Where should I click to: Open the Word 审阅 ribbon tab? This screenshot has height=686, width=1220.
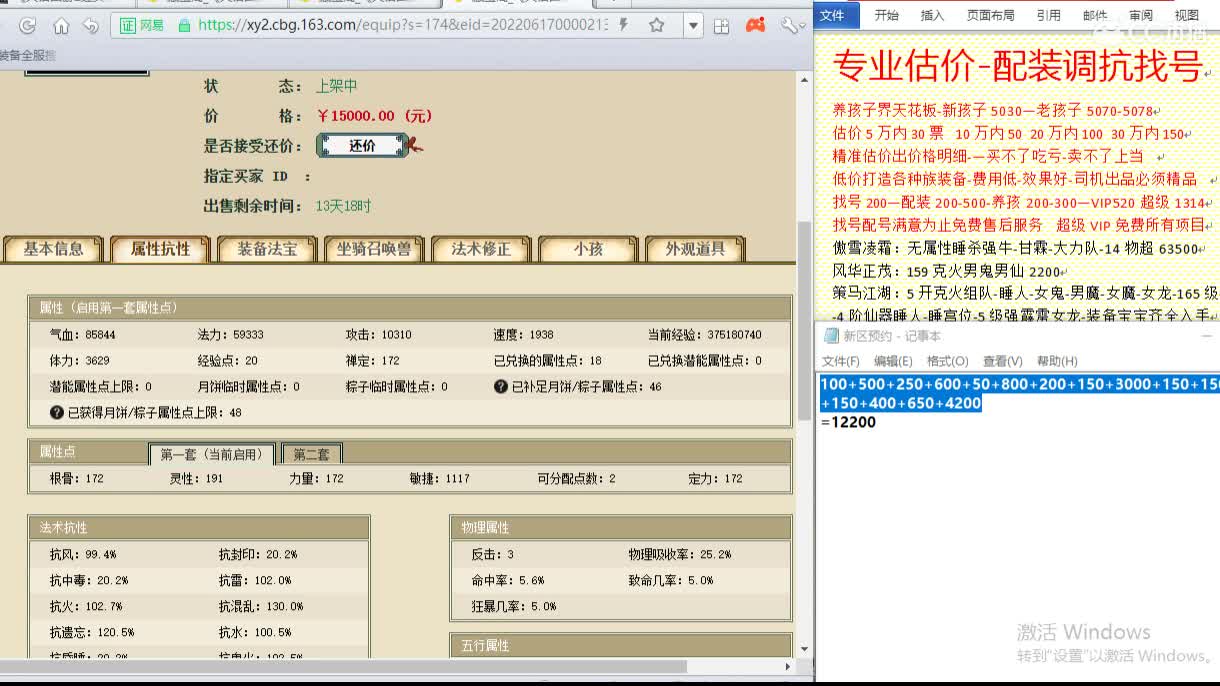click(1141, 15)
